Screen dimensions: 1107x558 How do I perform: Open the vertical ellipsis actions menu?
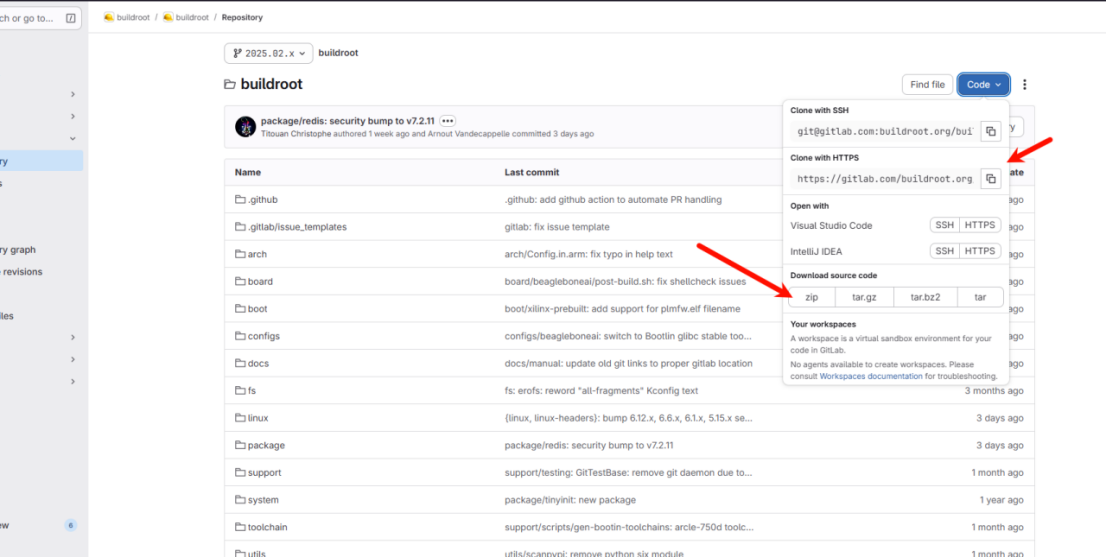click(x=1024, y=85)
